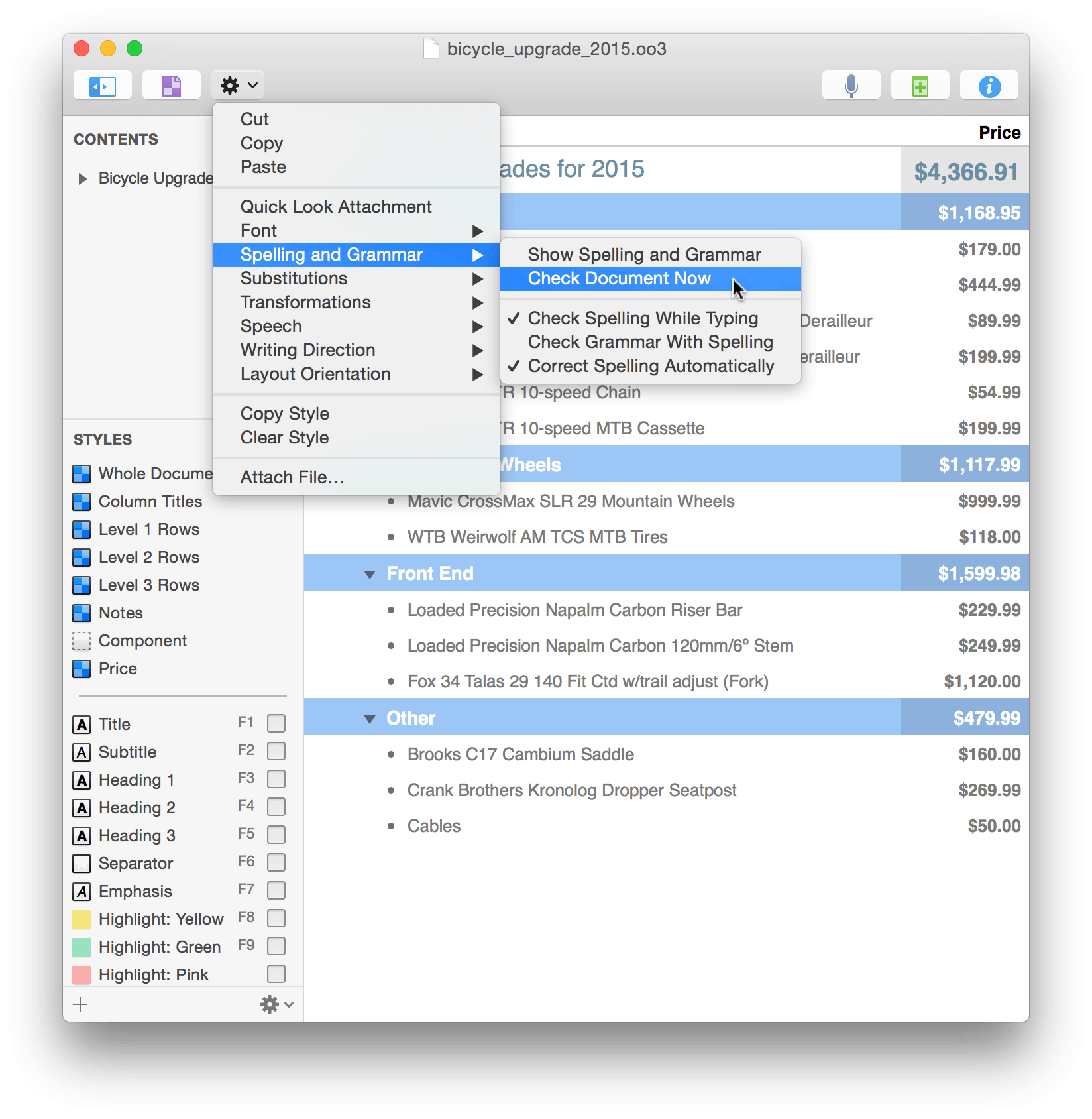The height and width of the screenshot is (1119, 1092).
Task: Click the document proxy icon in title bar
Action: [431, 49]
